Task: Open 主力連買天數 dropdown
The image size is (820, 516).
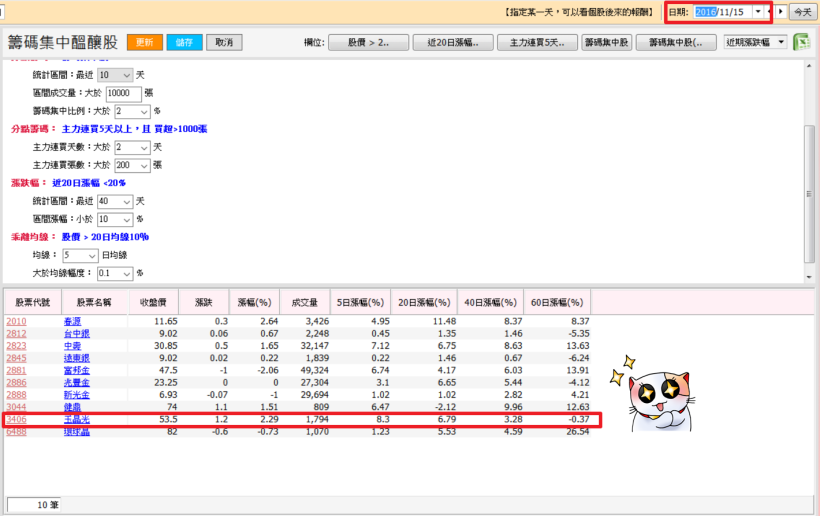Action: point(132,147)
